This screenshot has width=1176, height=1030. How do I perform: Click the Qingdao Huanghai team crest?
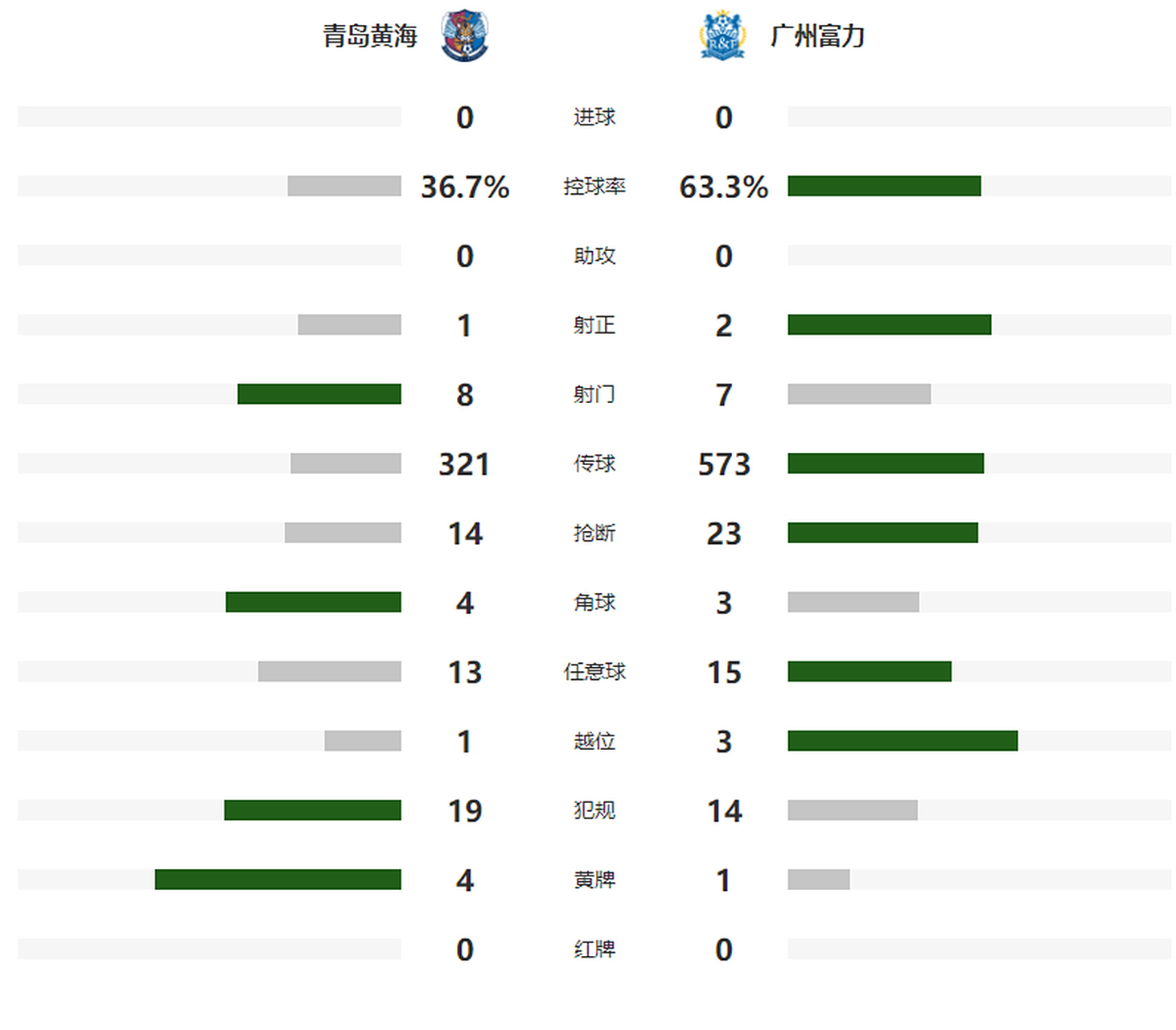click(464, 35)
